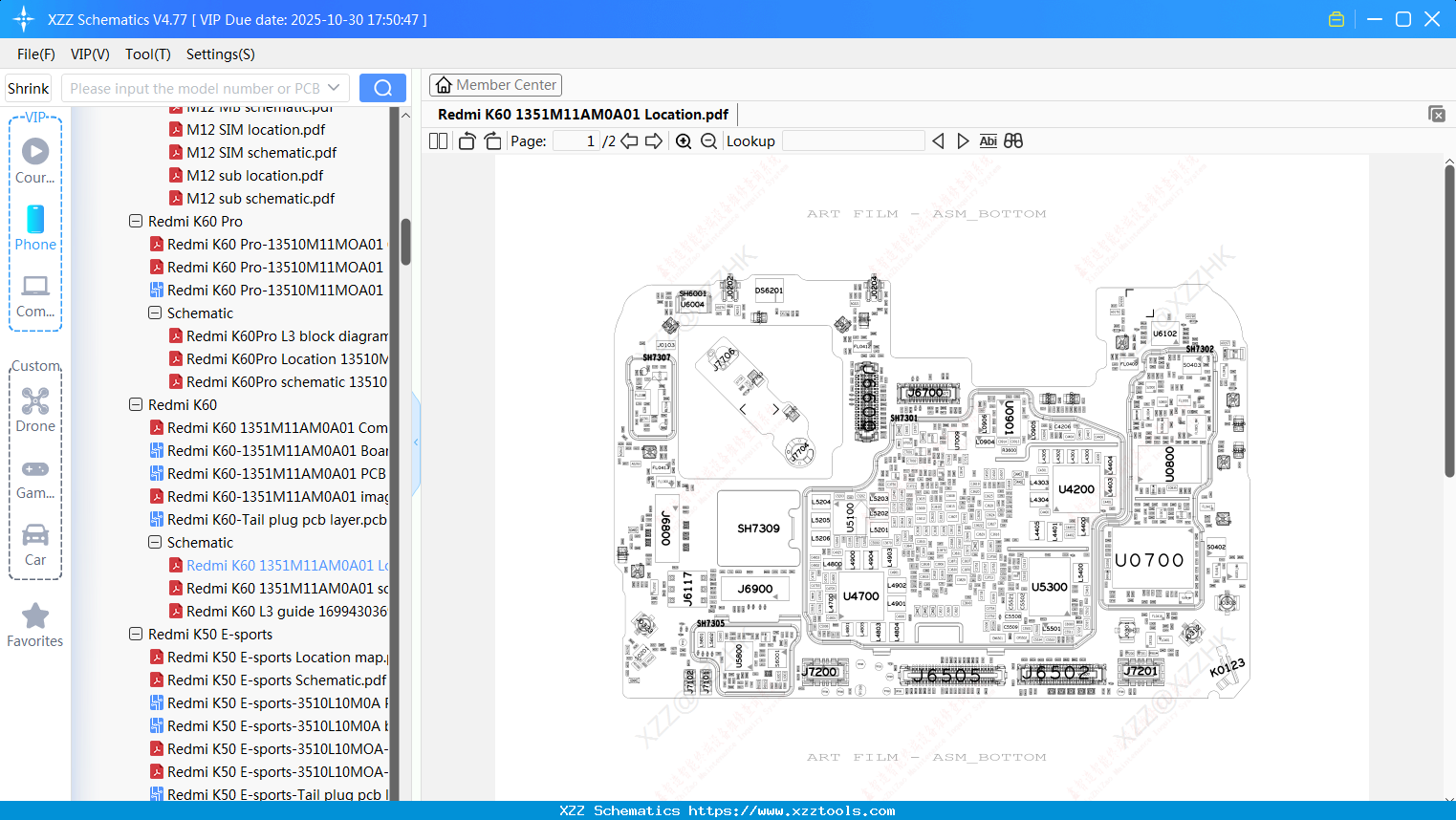Open the Phone diagrams section
This screenshot has width=1456, height=820.
click(x=35, y=229)
